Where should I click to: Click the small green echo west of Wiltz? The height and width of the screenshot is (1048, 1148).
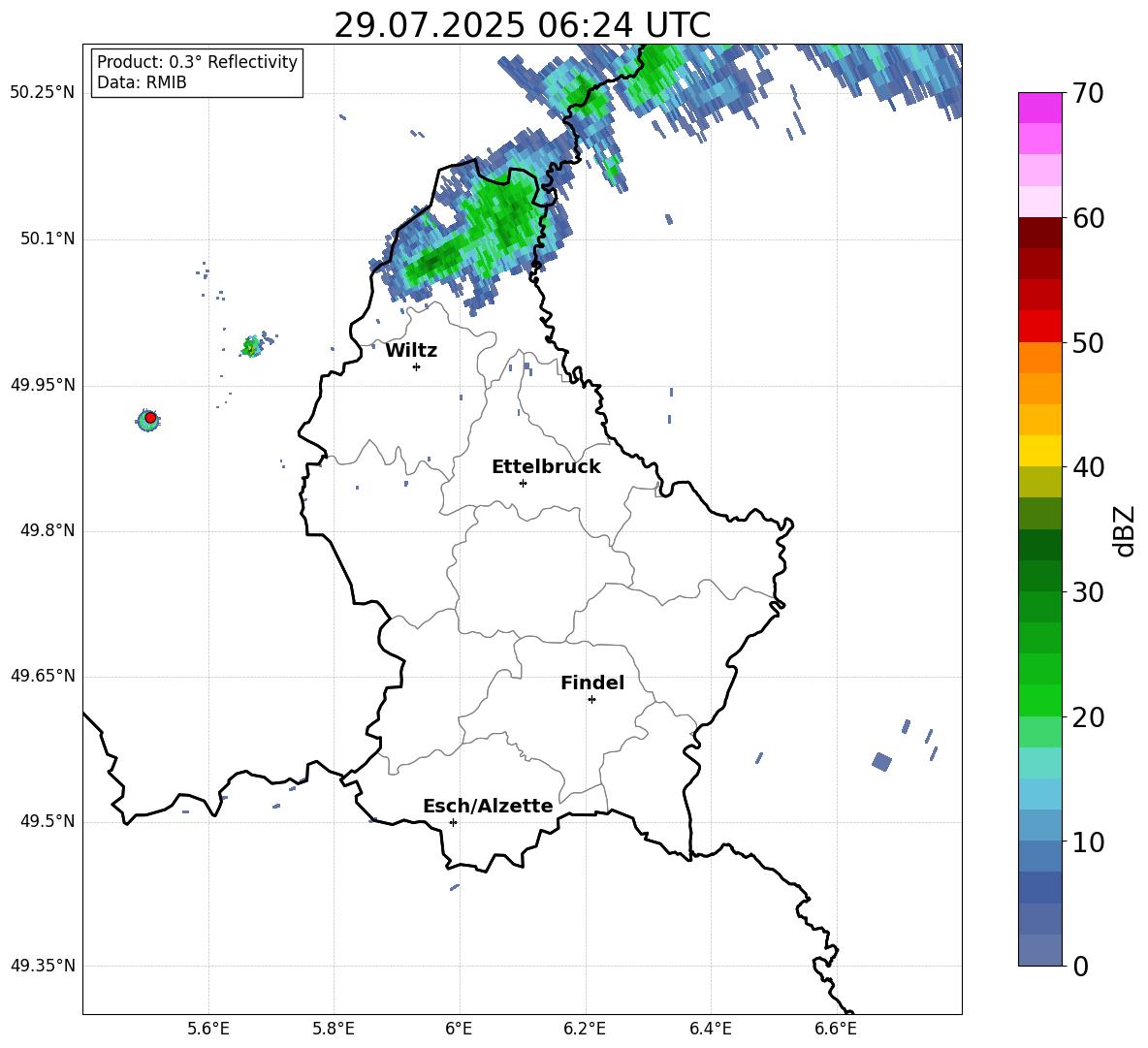252,346
